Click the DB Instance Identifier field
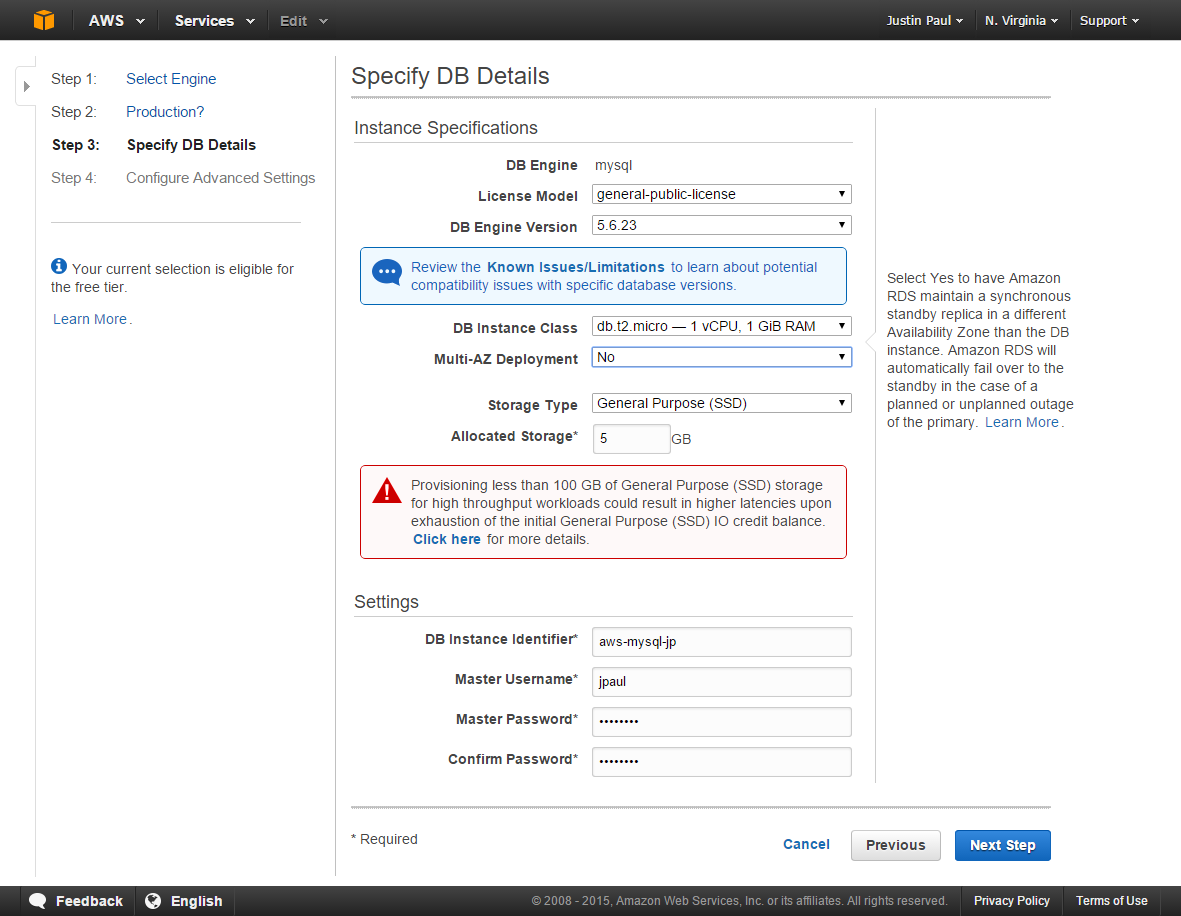The height and width of the screenshot is (916, 1181). [722, 642]
